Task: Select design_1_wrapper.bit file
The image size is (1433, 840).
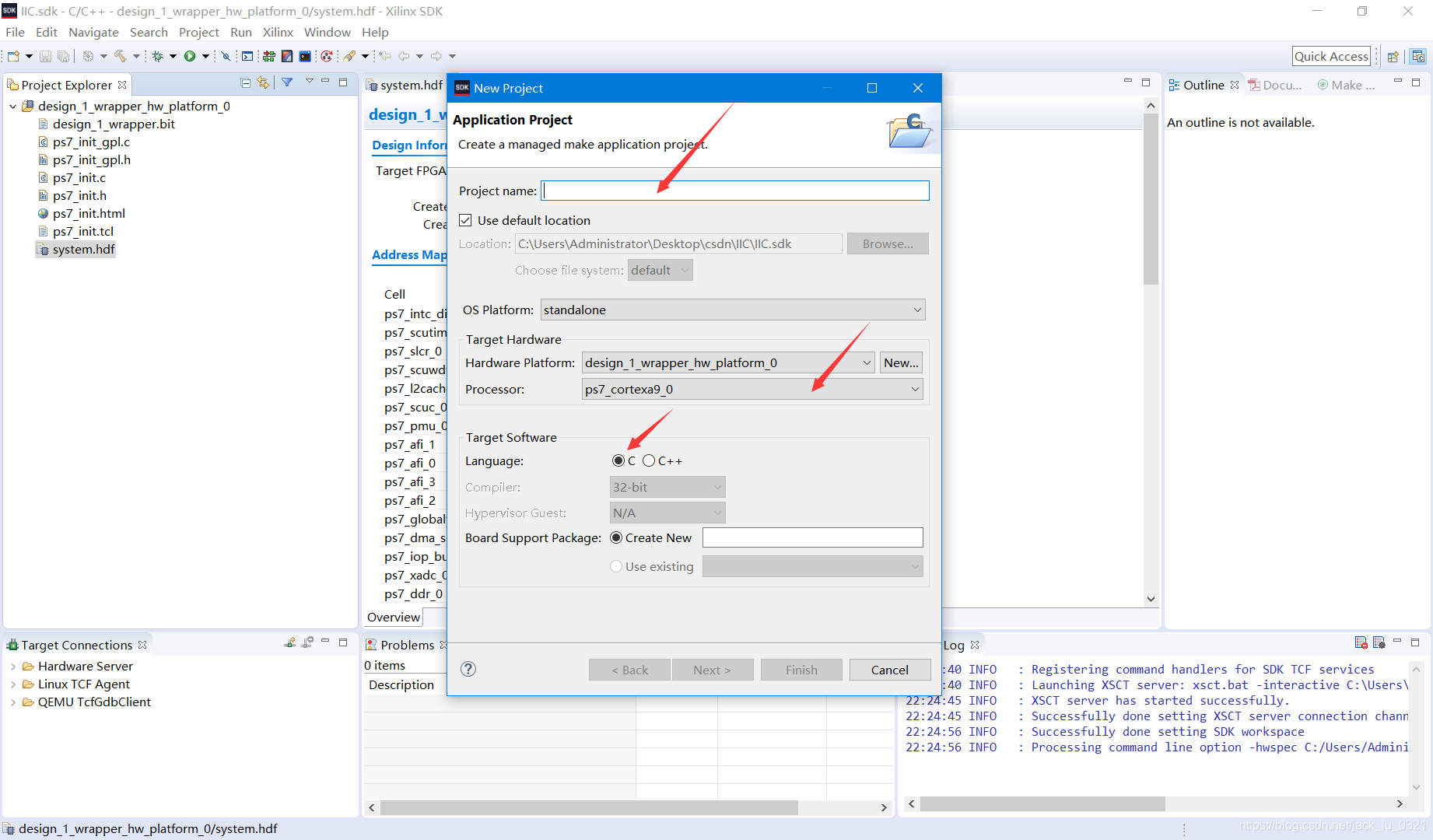Action: coord(107,124)
